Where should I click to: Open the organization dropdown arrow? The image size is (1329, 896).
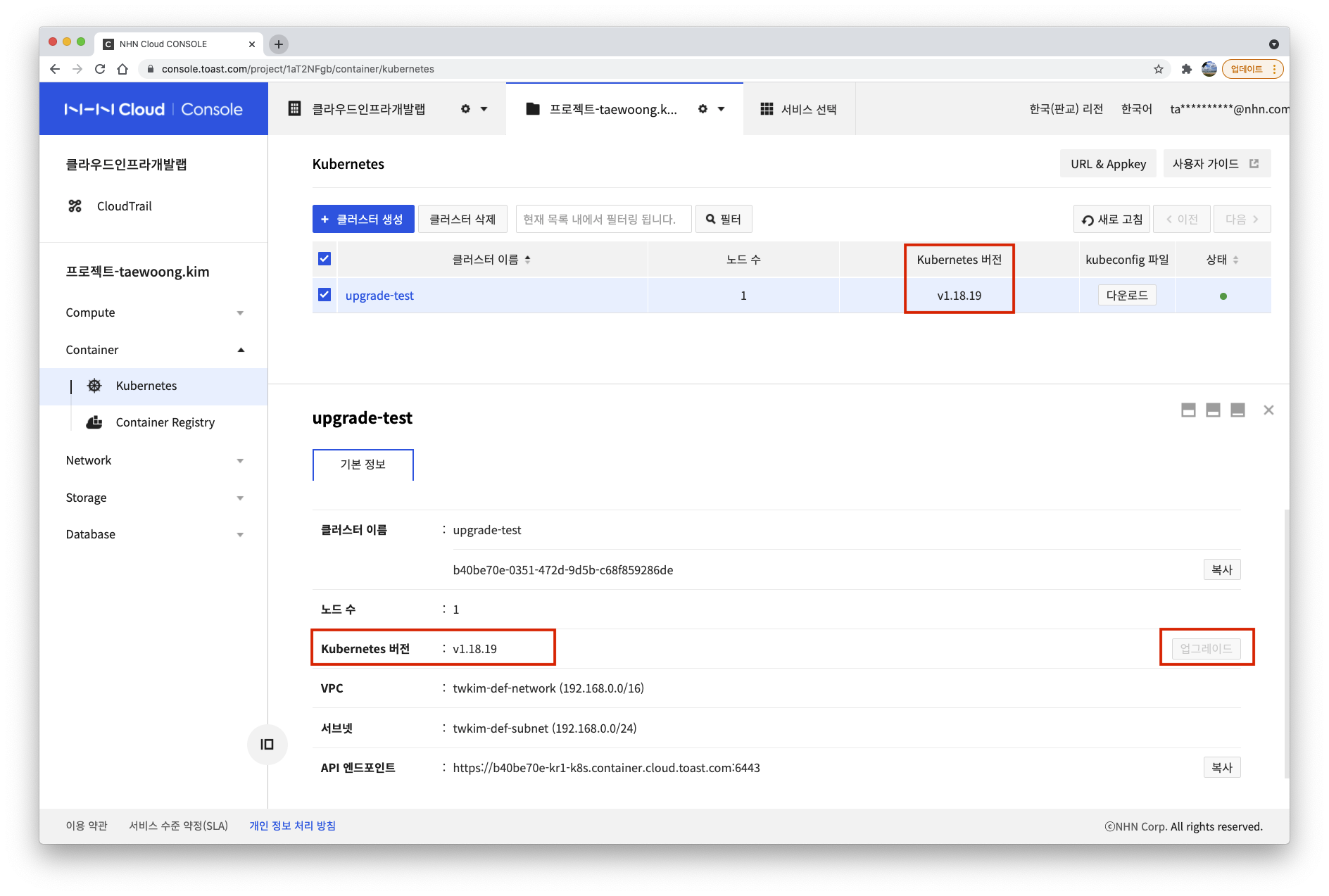coord(484,109)
